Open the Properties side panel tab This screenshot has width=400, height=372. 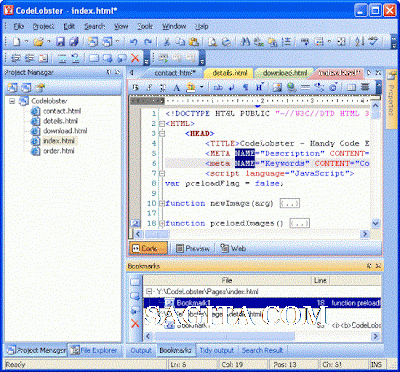pyautogui.click(x=391, y=98)
